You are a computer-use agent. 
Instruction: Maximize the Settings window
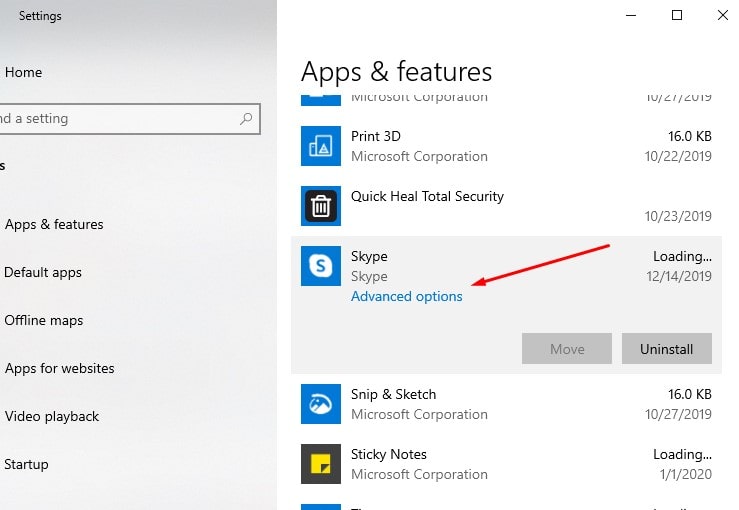pos(677,16)
